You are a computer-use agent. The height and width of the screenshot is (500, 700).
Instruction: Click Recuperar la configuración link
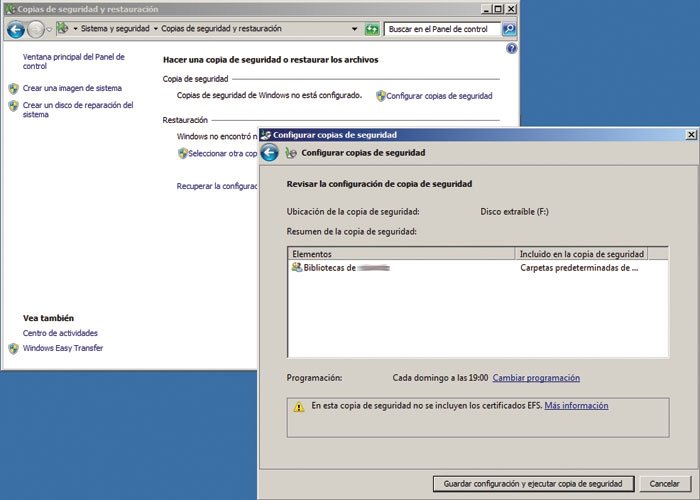click(x=217, y=186)
